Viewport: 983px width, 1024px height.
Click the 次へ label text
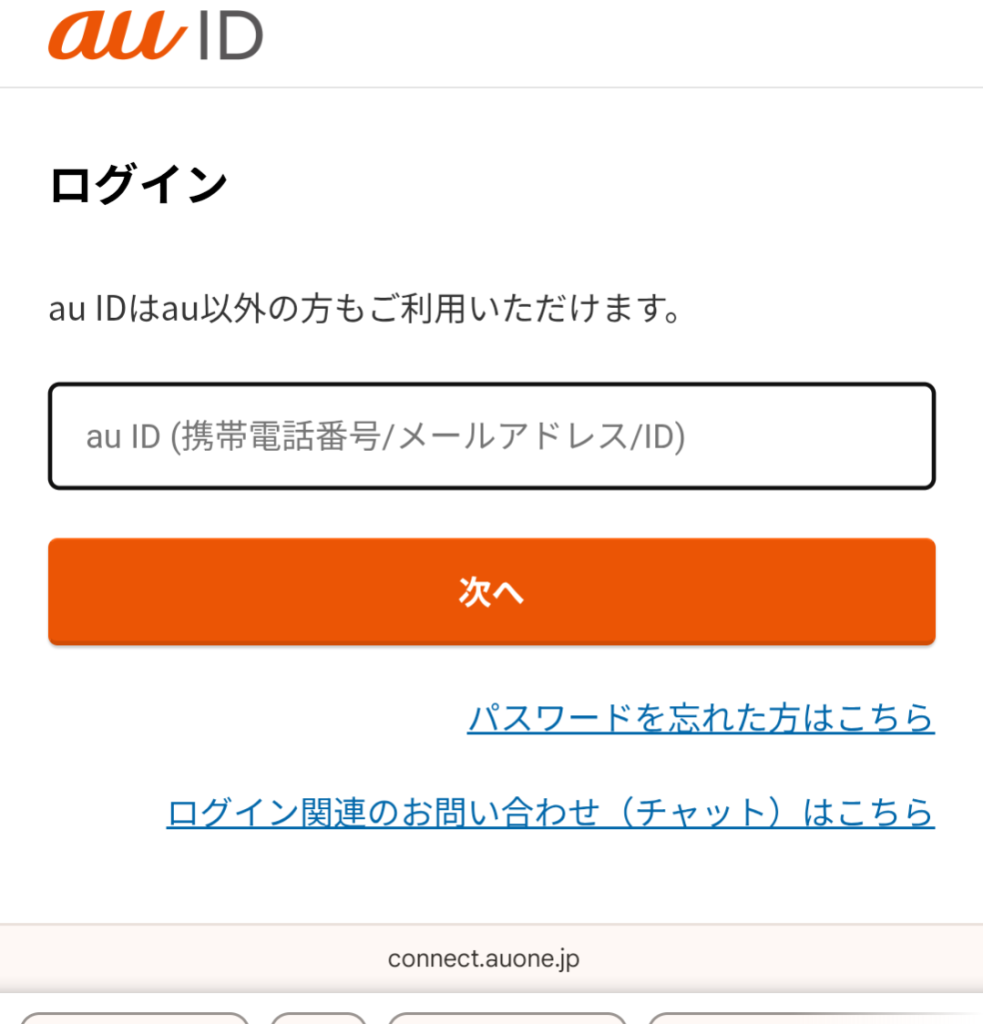tap(491, 592)
